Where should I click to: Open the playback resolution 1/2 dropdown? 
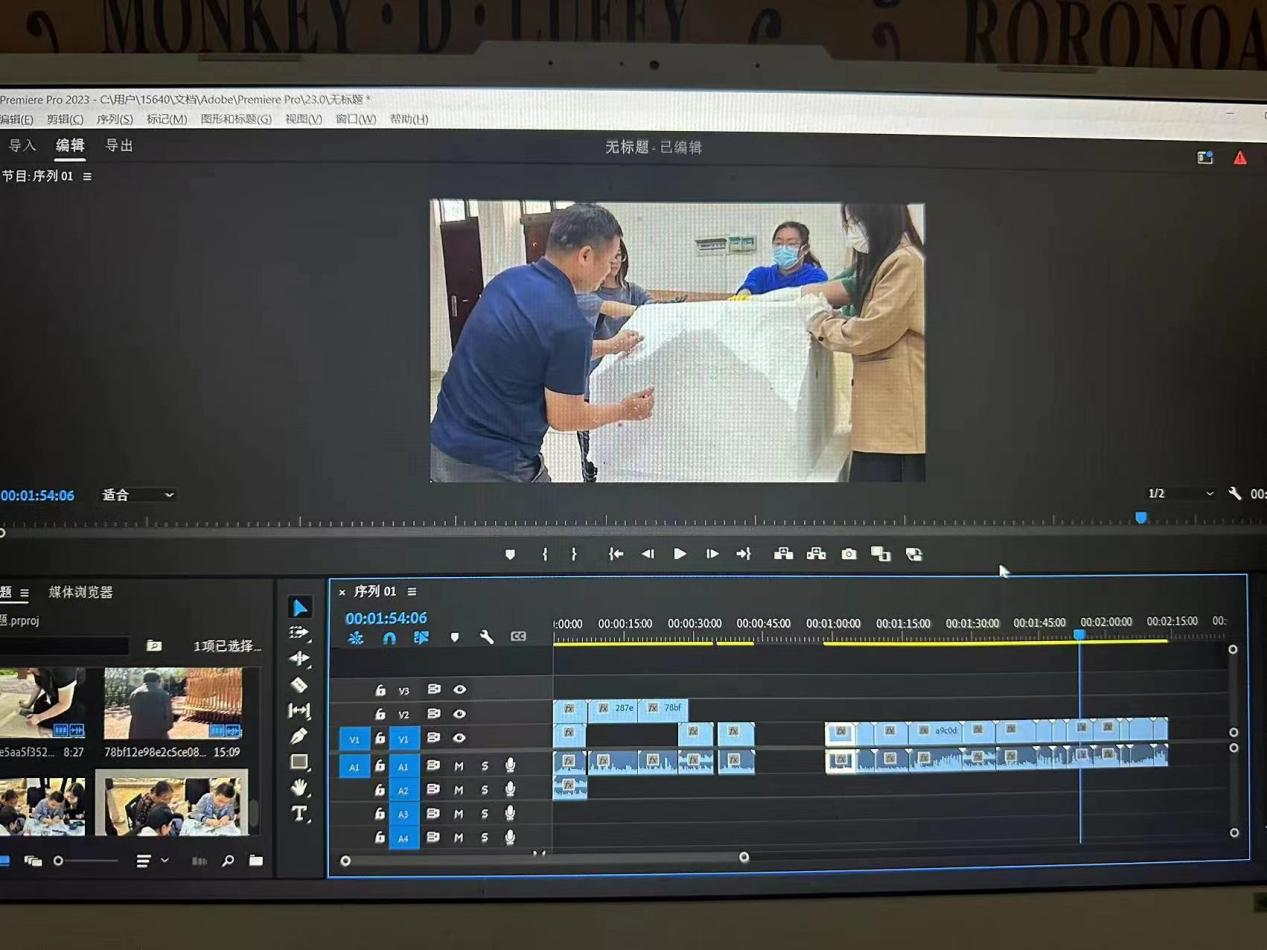click(1180, 494)
